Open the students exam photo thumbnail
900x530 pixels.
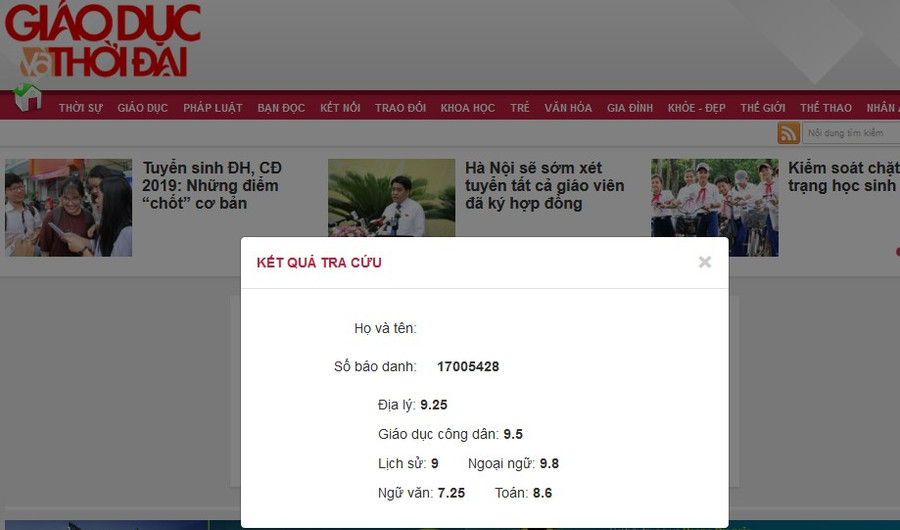pyautogui.click(x=68, y=208)
